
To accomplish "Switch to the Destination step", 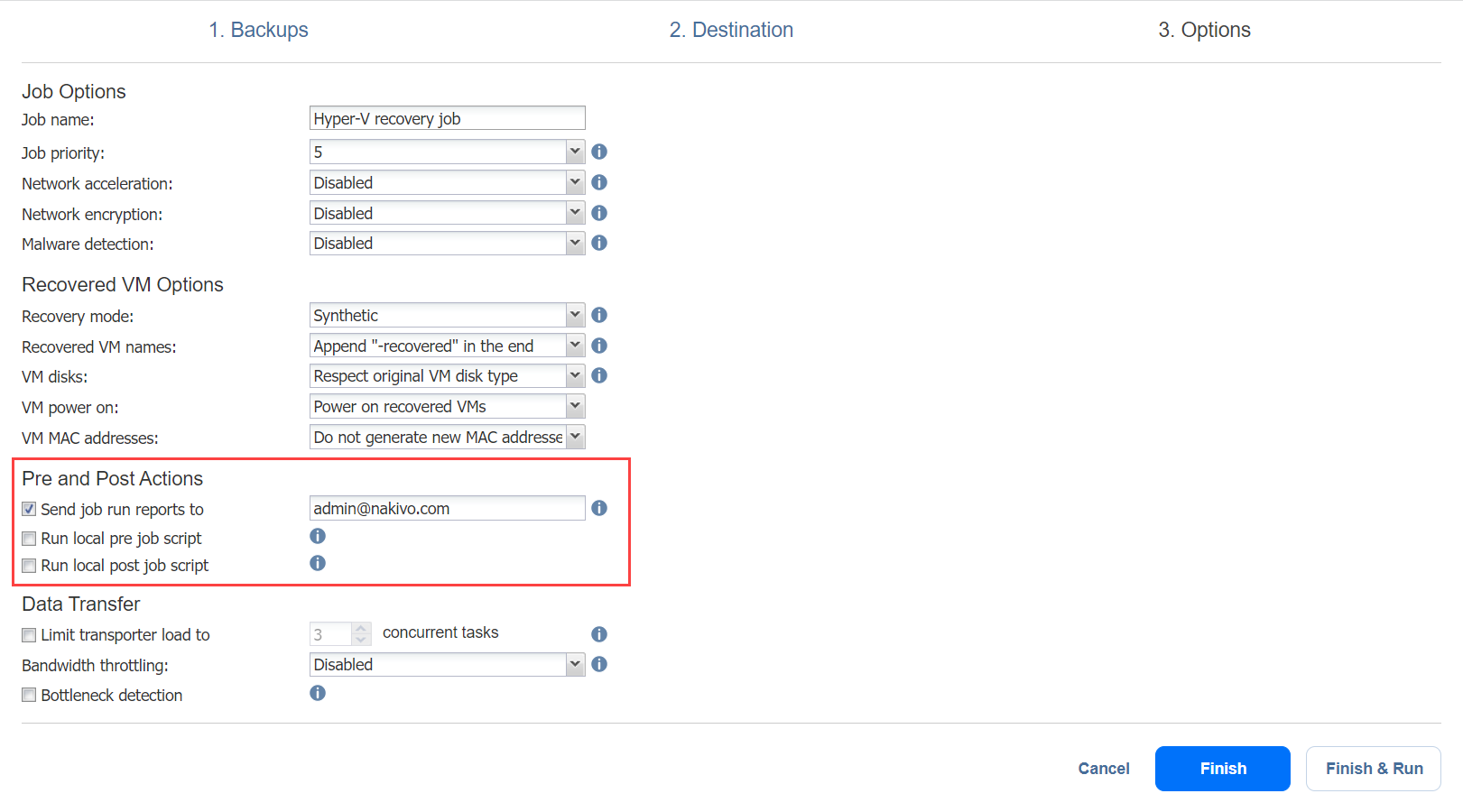I will 731,30.
